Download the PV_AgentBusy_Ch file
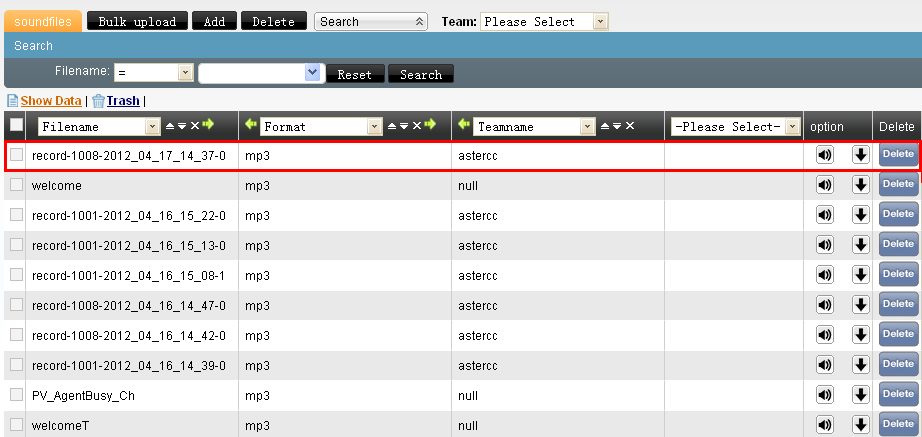This screenshot has height=437, width=922. click(860, 395)
